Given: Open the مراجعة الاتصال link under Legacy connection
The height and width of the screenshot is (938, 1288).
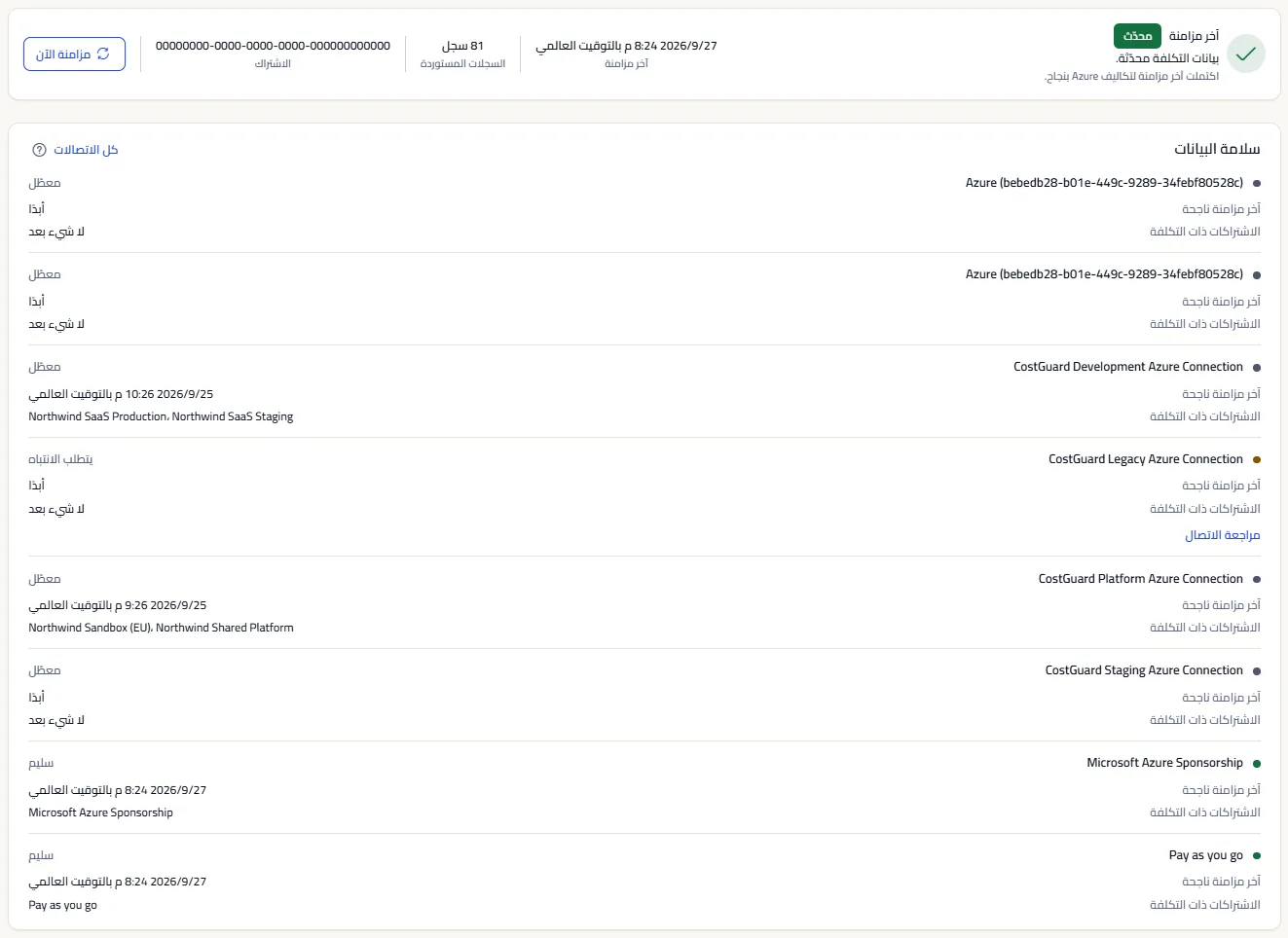Looking at the screenshot, I should [x=1222, y=535].
